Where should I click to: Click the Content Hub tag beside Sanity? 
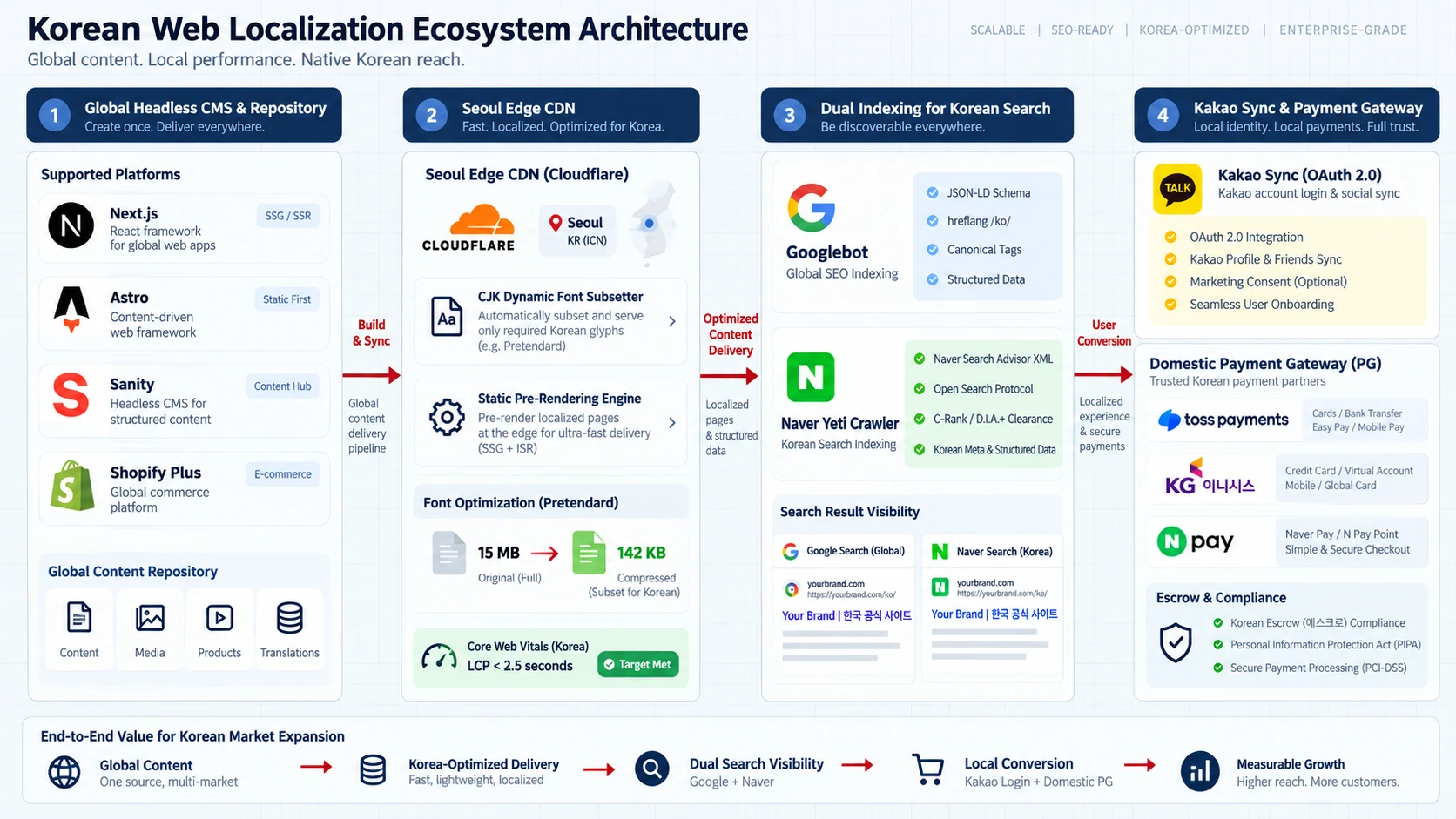click(x=283, y=386)
